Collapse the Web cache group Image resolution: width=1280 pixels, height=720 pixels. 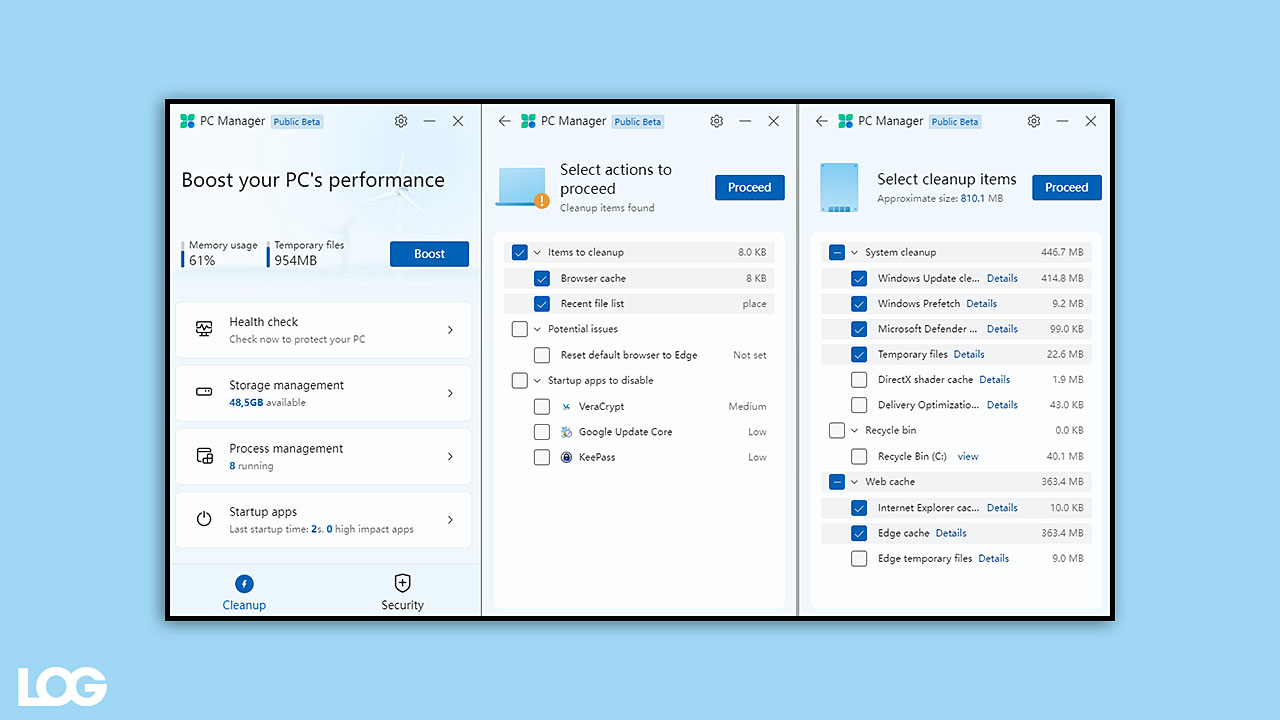[855, 482]
